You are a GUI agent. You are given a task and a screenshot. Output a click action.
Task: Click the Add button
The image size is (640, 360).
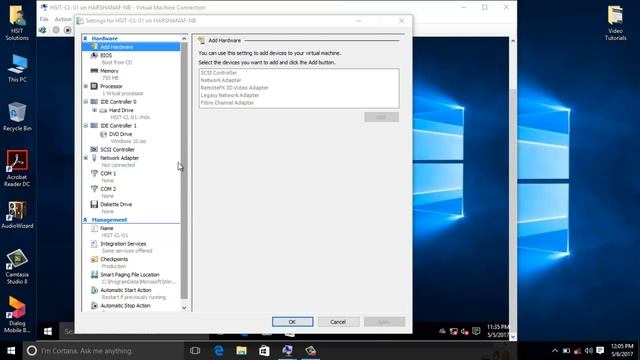tap(382, 117)
